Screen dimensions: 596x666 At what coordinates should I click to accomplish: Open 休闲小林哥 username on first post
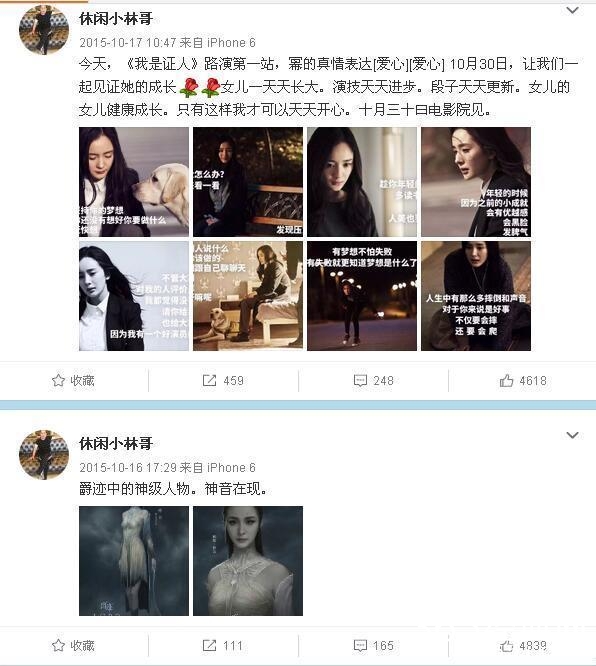click(x=116, y=19)
